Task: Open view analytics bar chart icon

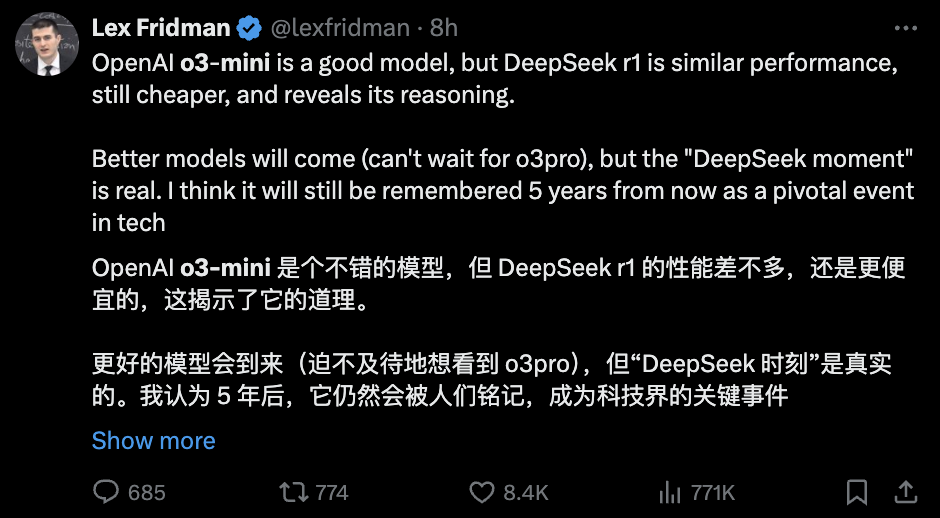Action: [670, 493]
